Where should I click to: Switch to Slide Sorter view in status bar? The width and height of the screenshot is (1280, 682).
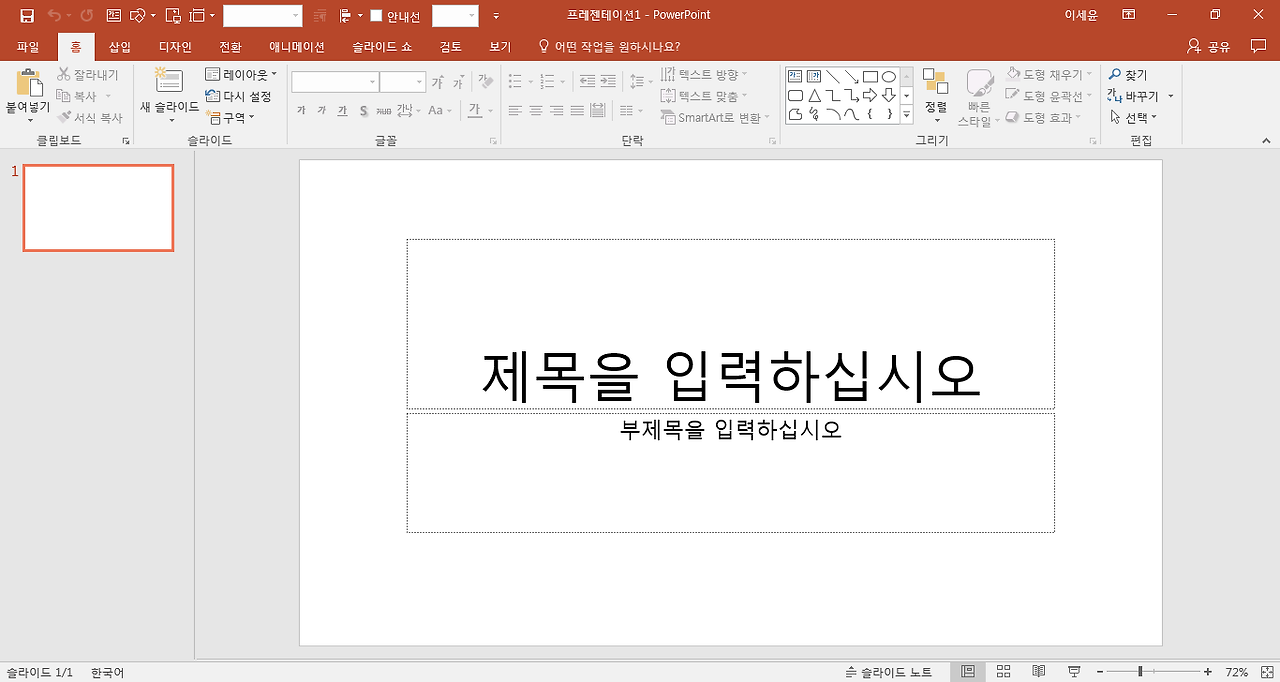point(1004,671)
